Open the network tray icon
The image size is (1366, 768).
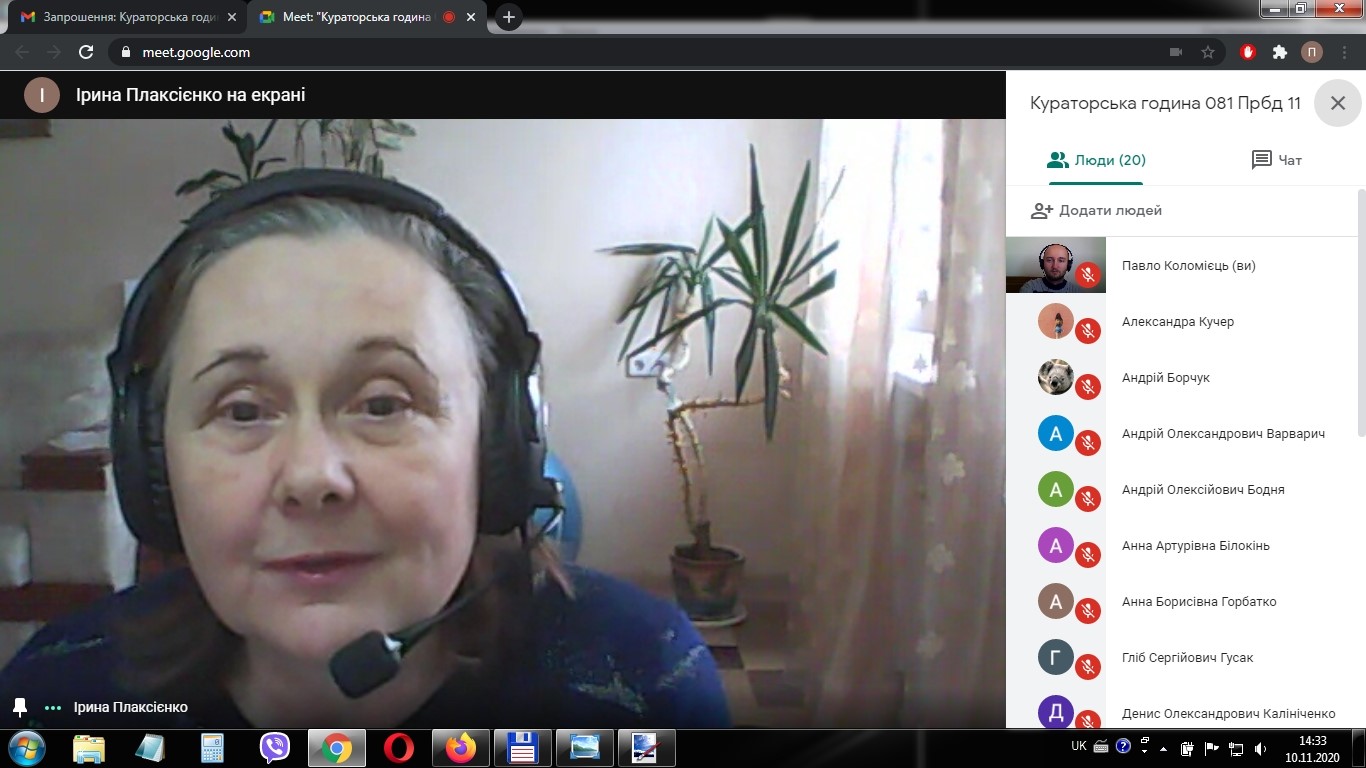[1237, 747]
